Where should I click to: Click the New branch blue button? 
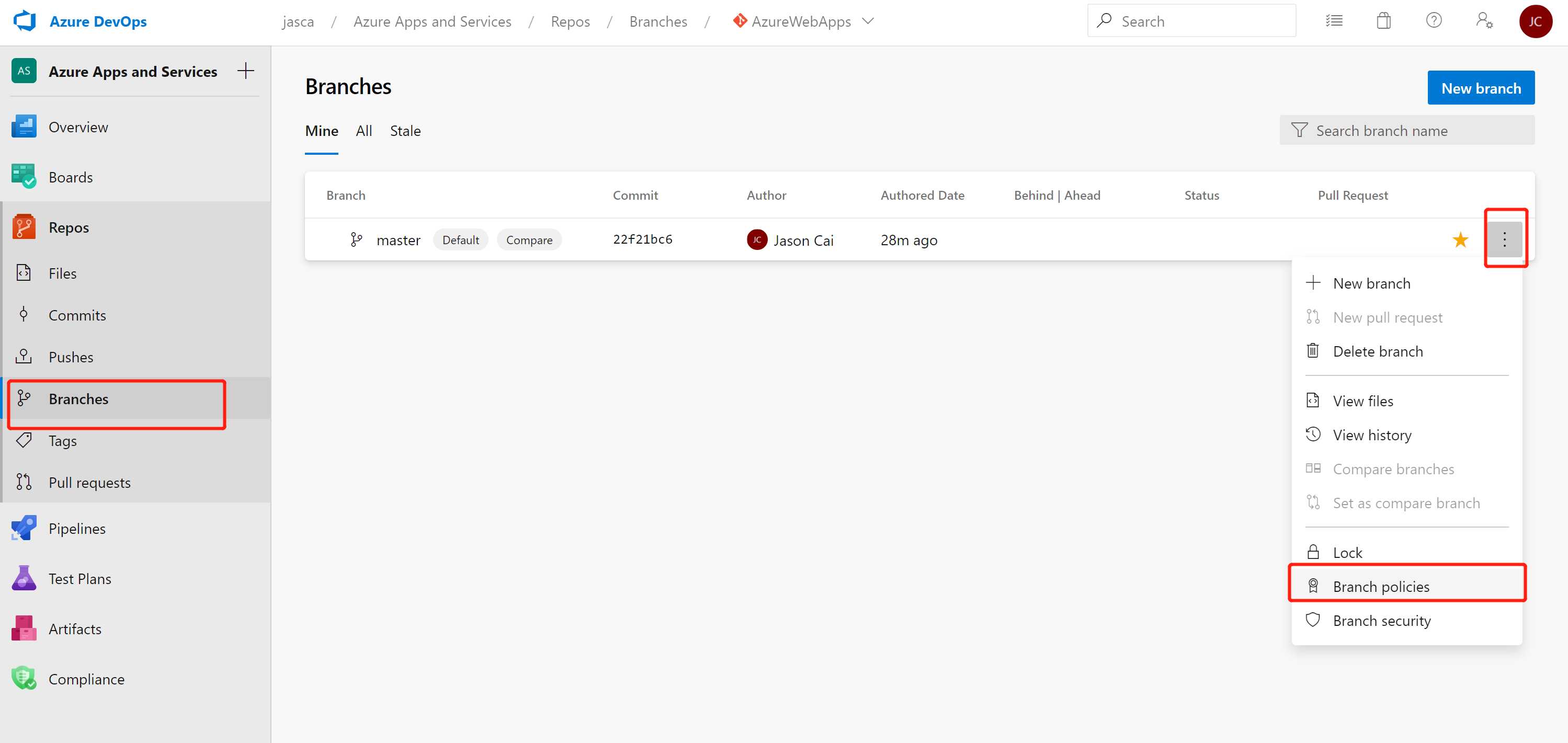point(1481,88)
